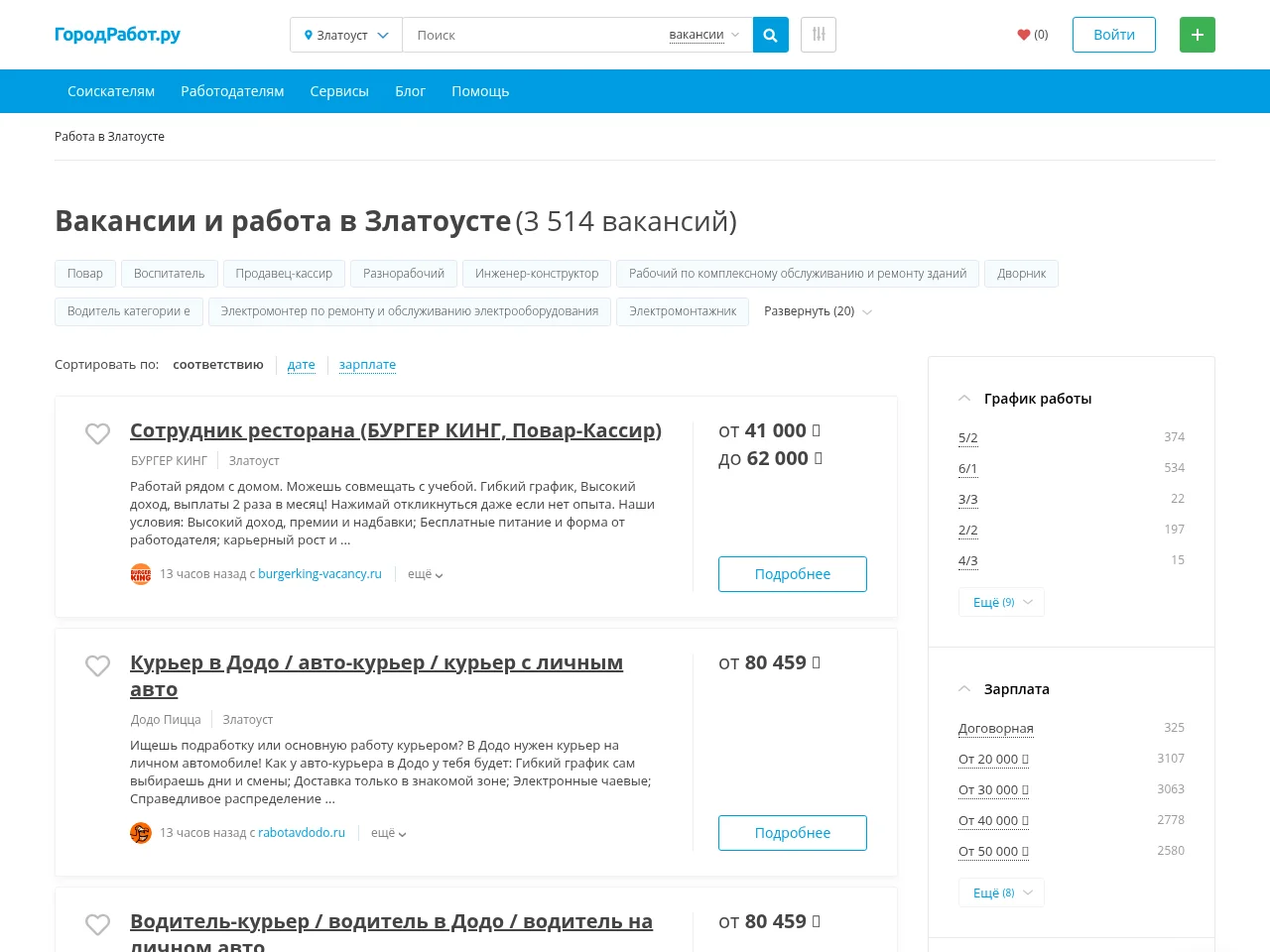Select the Рабочий по комплексному обслуживанию tag
Image resolution: width=1270 pixels, height=952 pixels.
798,274
